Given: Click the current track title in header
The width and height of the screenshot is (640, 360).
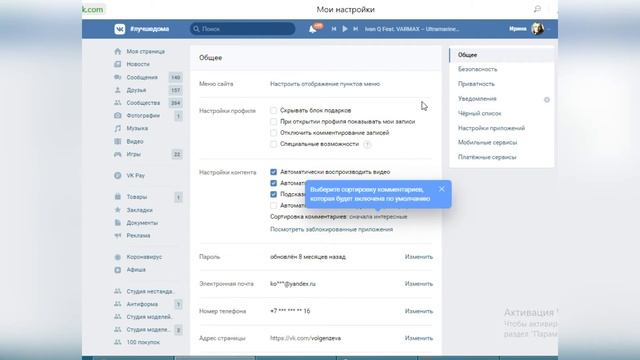Looking at the screenshot, I should coord(412,29).
